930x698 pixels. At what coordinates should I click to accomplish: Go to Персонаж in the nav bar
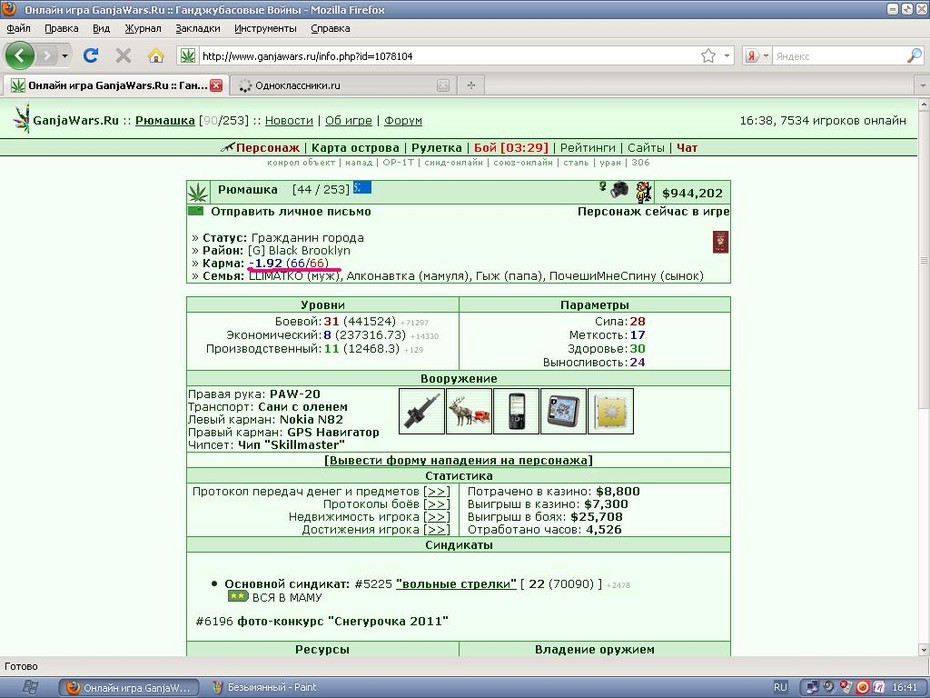pos(267,148)
